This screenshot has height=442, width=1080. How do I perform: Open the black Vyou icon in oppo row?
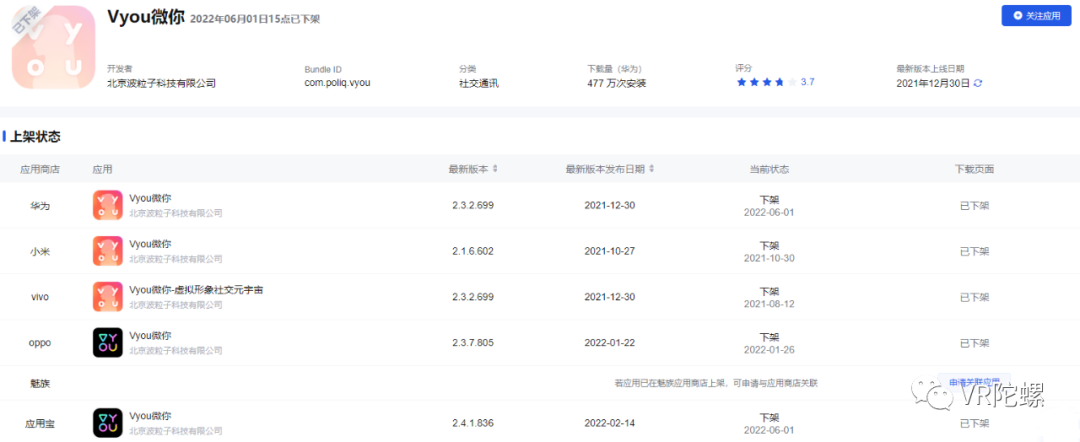tap(107, 343)
